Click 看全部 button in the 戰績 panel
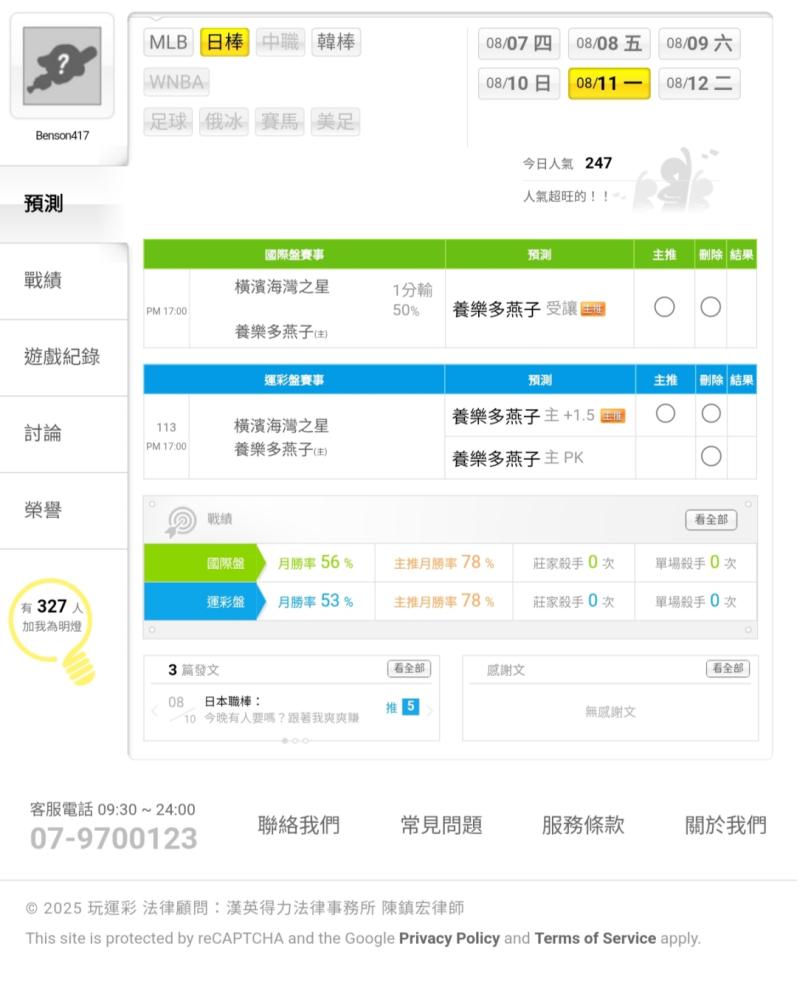 (x=711, y=520)
